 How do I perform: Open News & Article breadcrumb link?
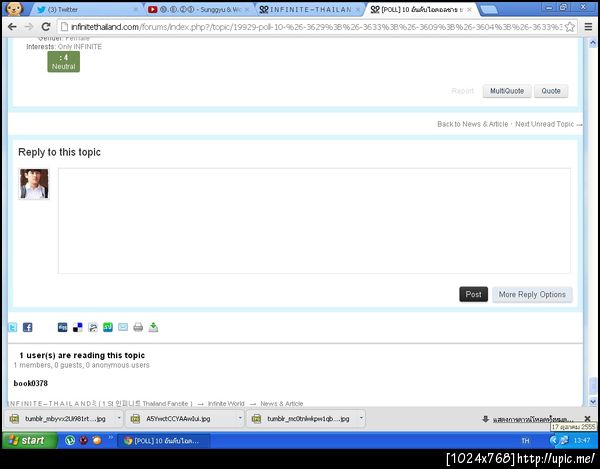[x=282, y=404]
